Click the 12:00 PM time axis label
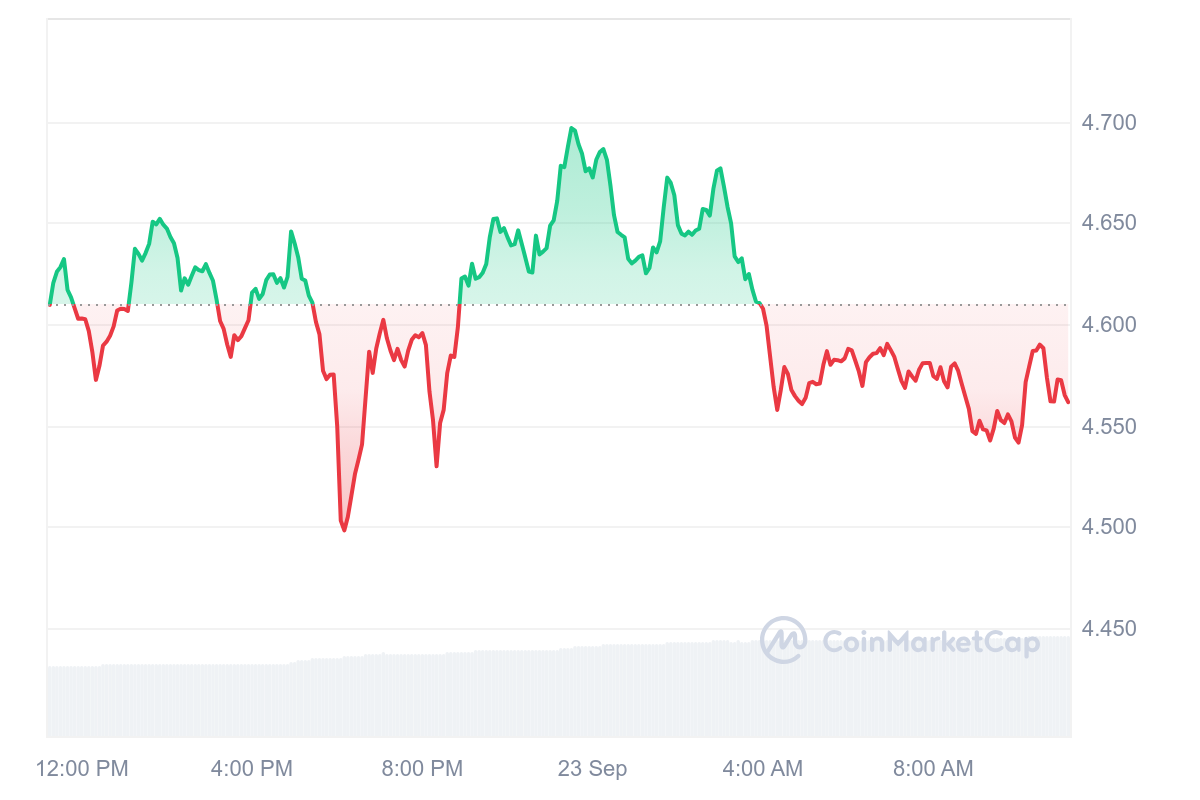The width and height of the screenshot is (1200, 800). point(82,769)
